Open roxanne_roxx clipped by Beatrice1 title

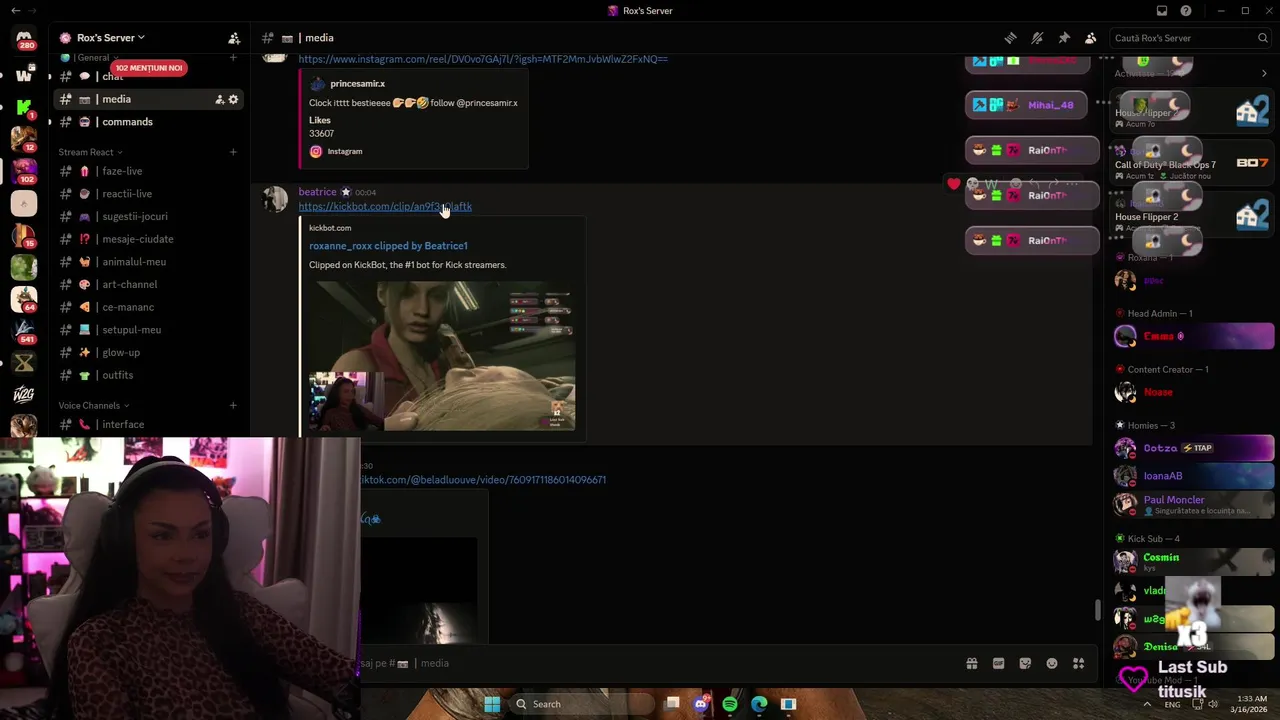tap(388, 246)
